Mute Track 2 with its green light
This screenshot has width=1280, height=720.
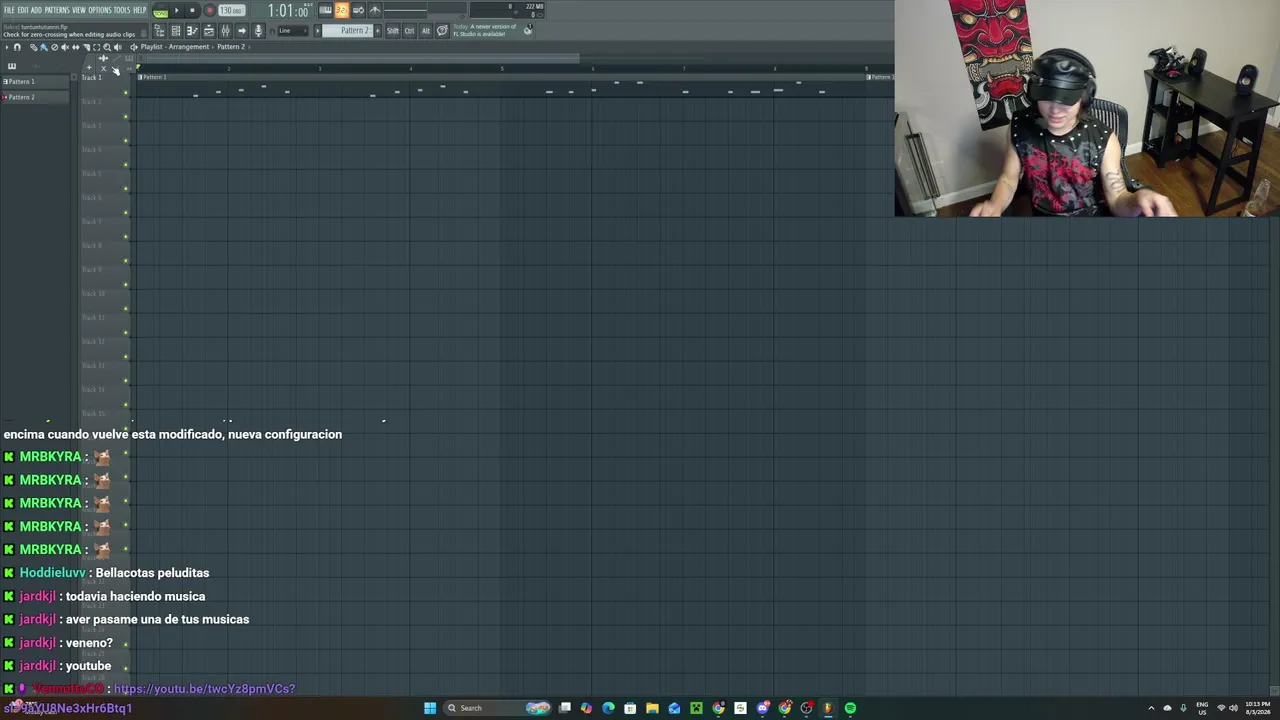pos(126,117)
